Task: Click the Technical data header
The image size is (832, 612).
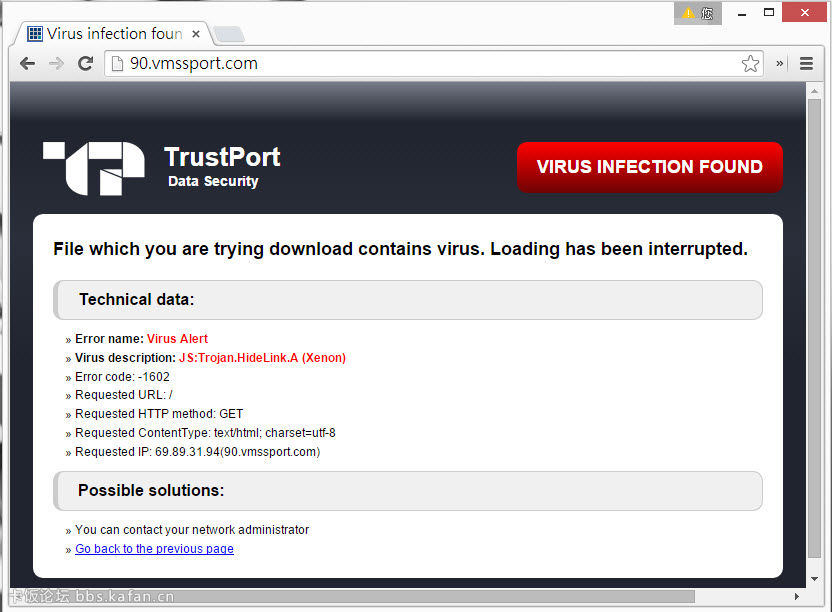Action: click(408, 300)
